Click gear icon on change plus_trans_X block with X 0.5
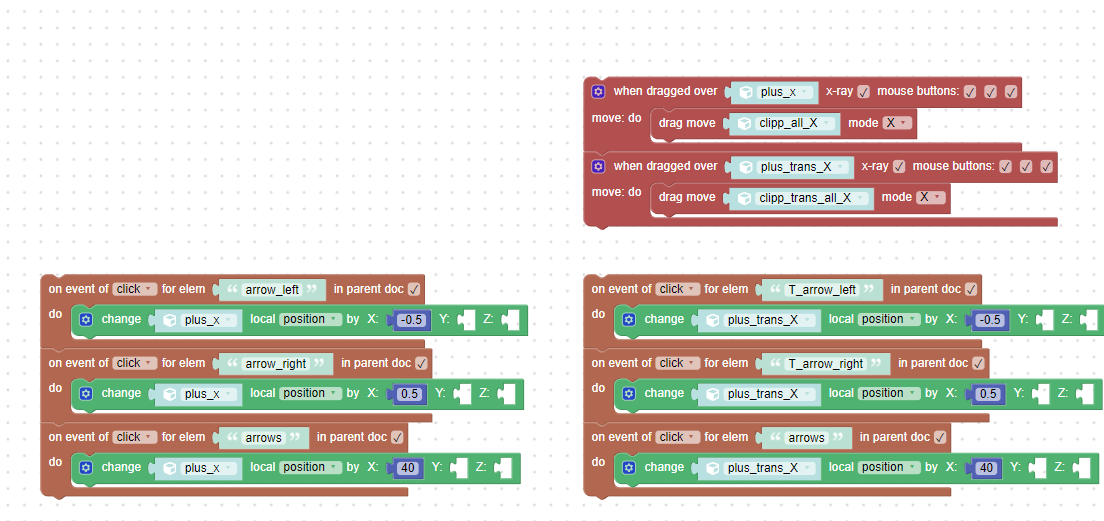 pyautogui.click(x=629, y=394)
